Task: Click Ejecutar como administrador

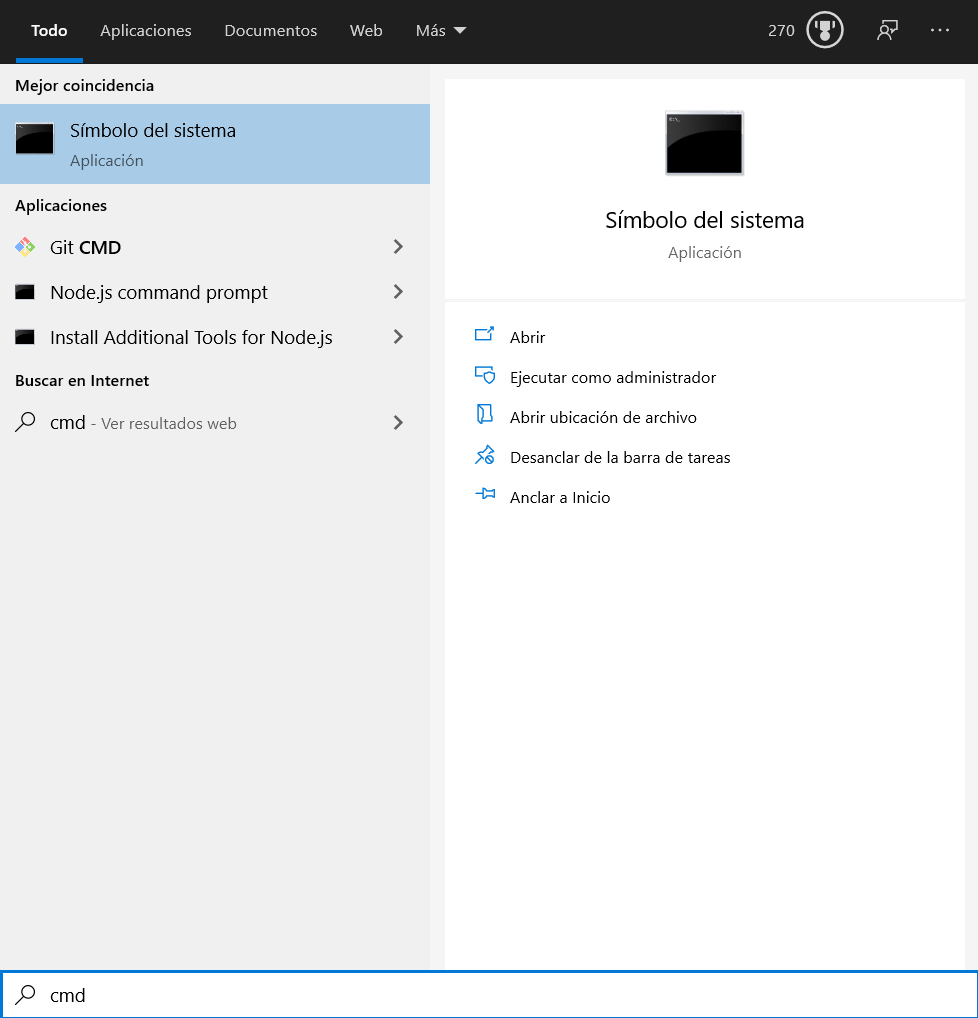Action: click(x=613, y=377)
